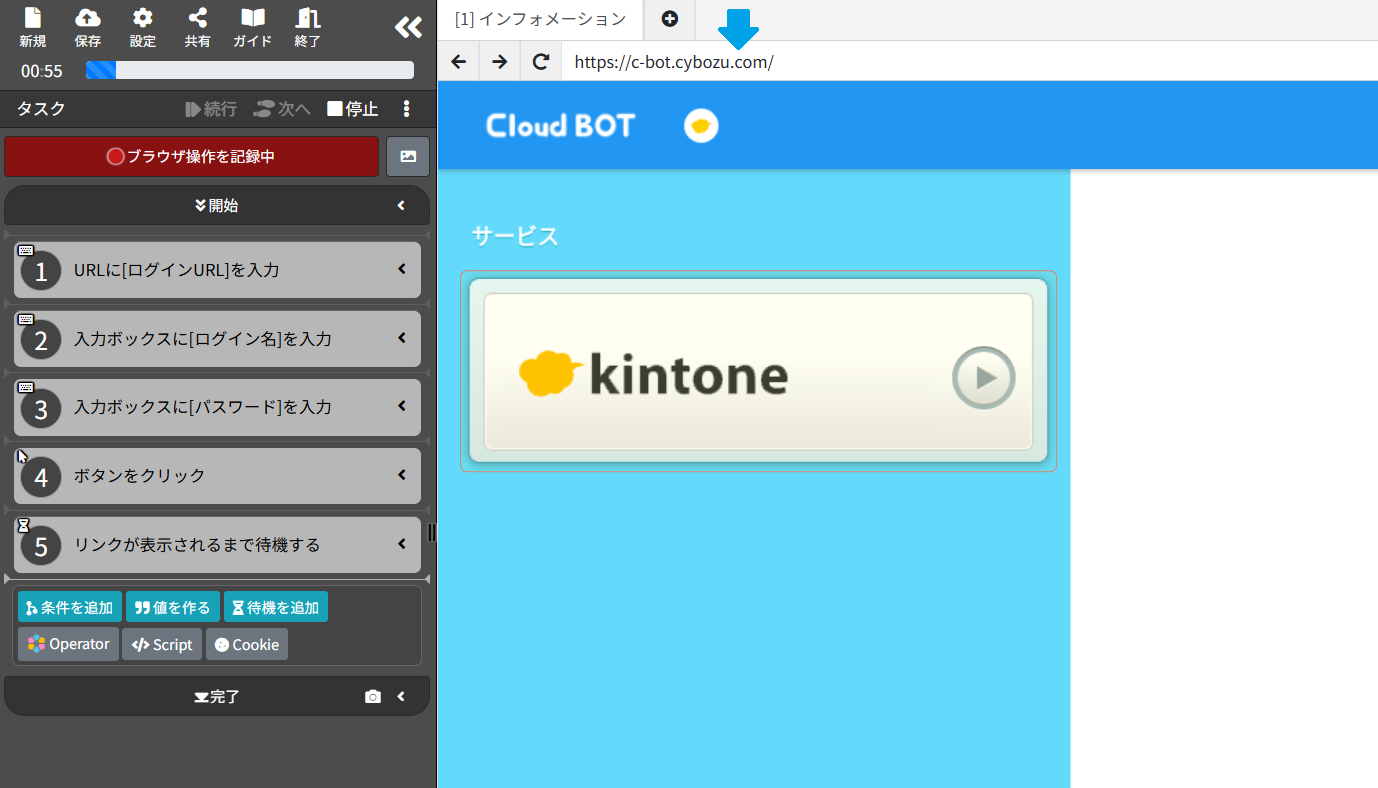The height and width of the screenshot is (788, 1378).
Task: Click the サービス heading text
Action: (x=515, y=236)
